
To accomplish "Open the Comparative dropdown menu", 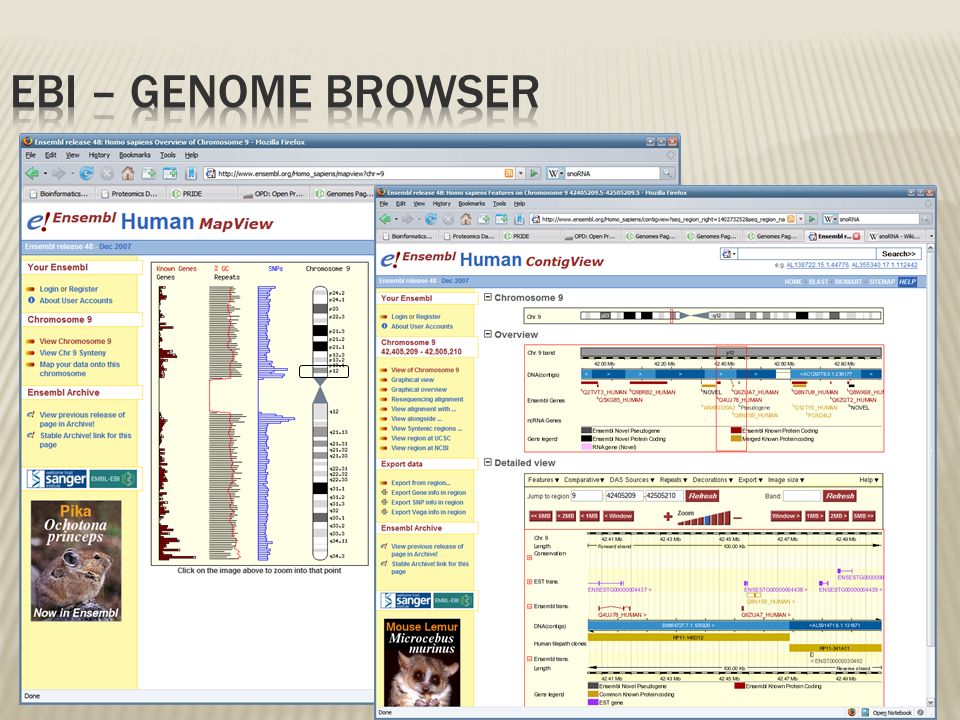I will [583, 480].
